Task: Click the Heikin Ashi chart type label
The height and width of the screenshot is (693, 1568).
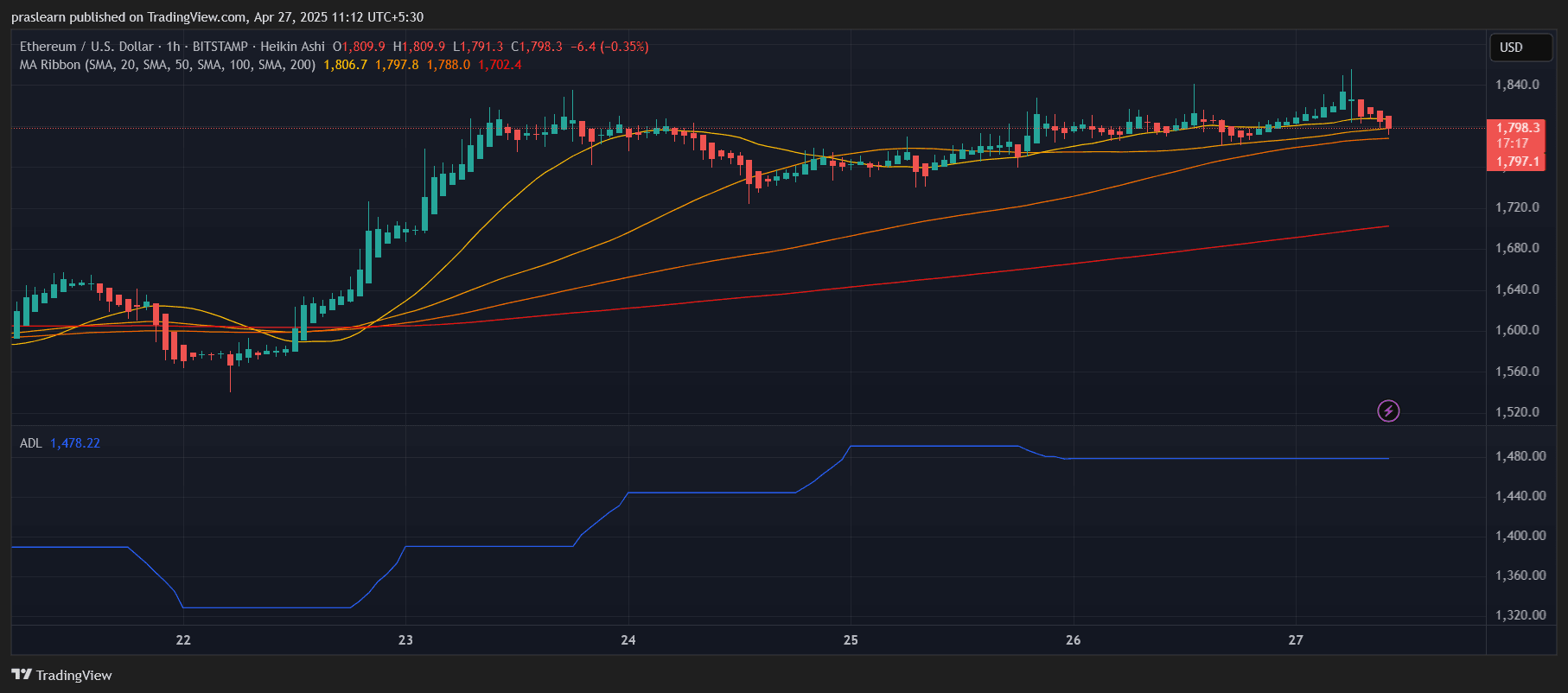Action: 292,47
